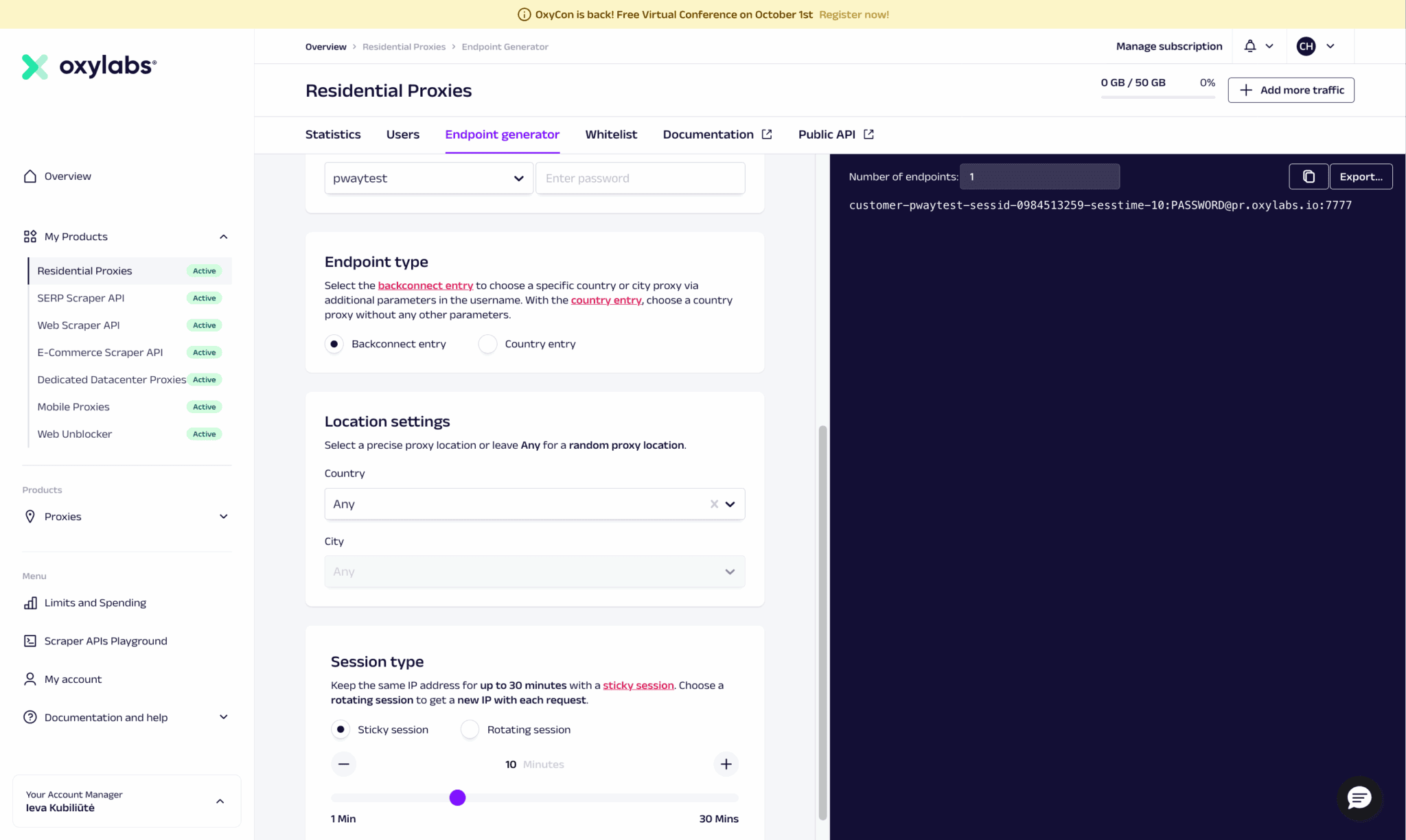This screenshot has height=840, width=1406.
Task: Select the Country entry radio button
Action: pyautogui.click(x=487, y=344)
